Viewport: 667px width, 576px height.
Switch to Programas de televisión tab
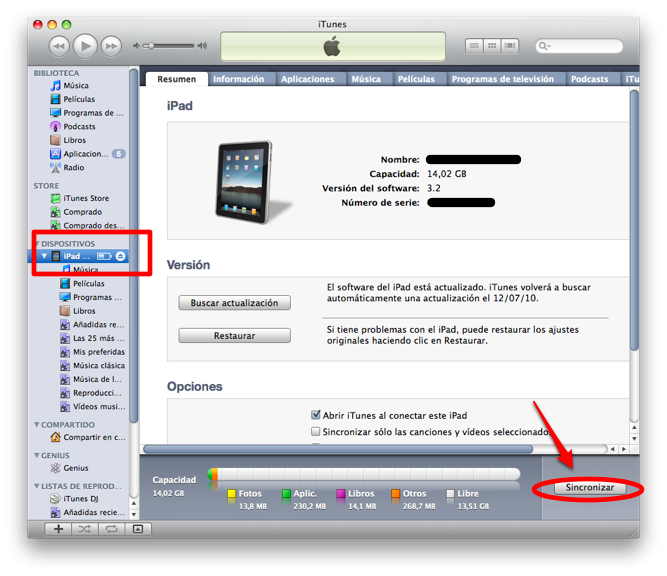(x=503, y=79)
